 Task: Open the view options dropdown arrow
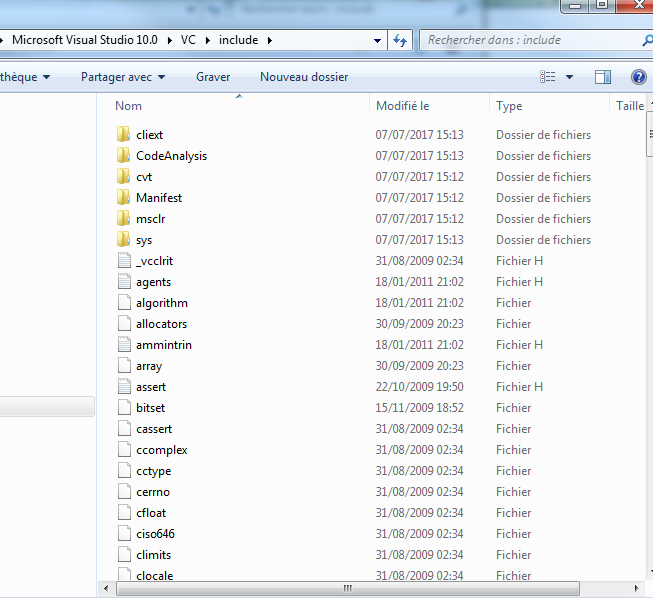point(569,77)
